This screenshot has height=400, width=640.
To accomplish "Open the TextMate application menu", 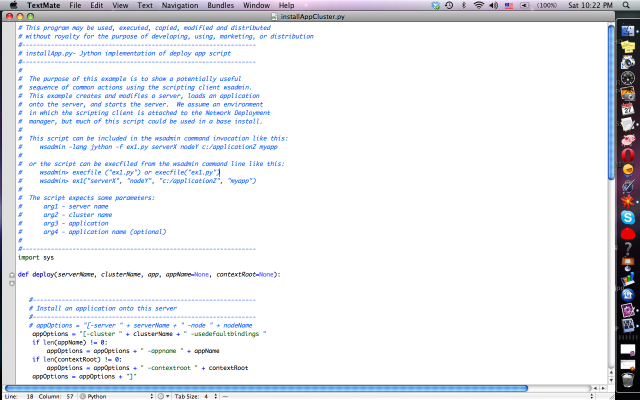I will (x=44, y=5).
